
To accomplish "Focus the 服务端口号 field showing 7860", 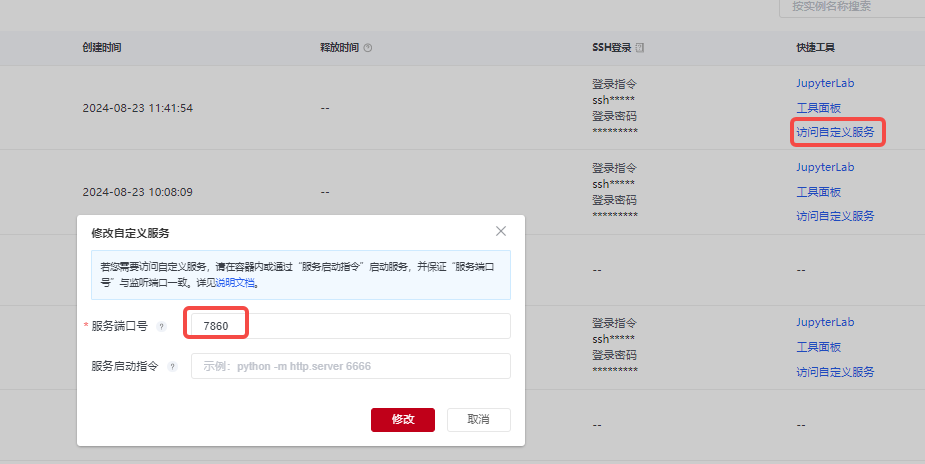I will click(350, 326).
